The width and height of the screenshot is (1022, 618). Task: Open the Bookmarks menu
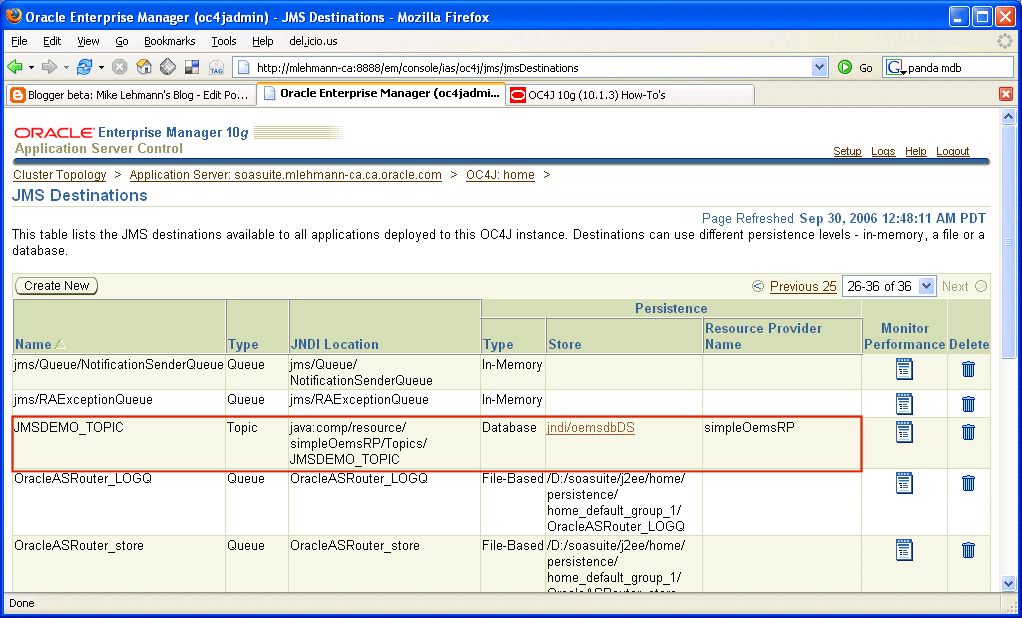(169, 41)
